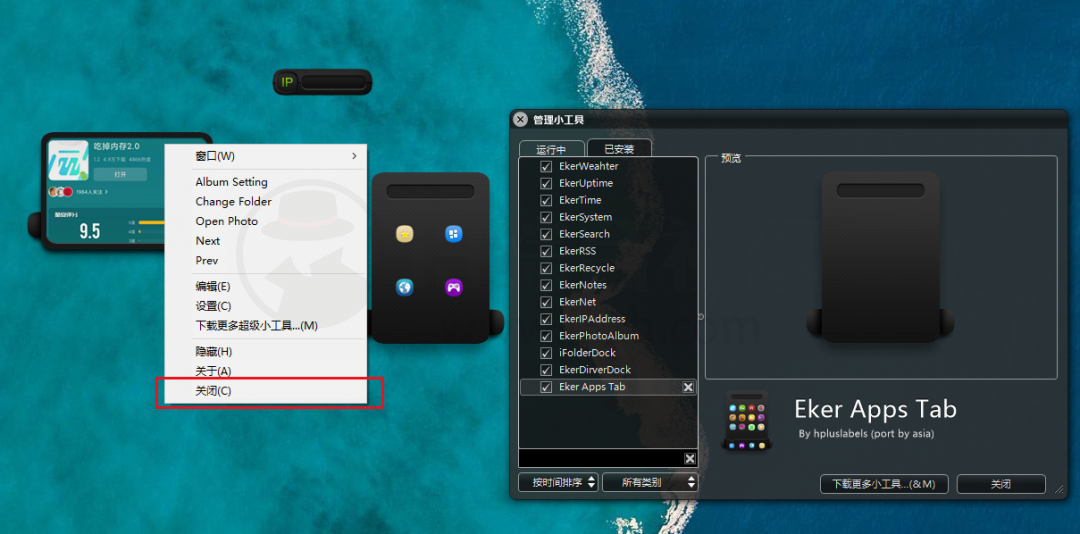
Task: Toggle the EkerSearch checkbox
Action: coord(546,234)
